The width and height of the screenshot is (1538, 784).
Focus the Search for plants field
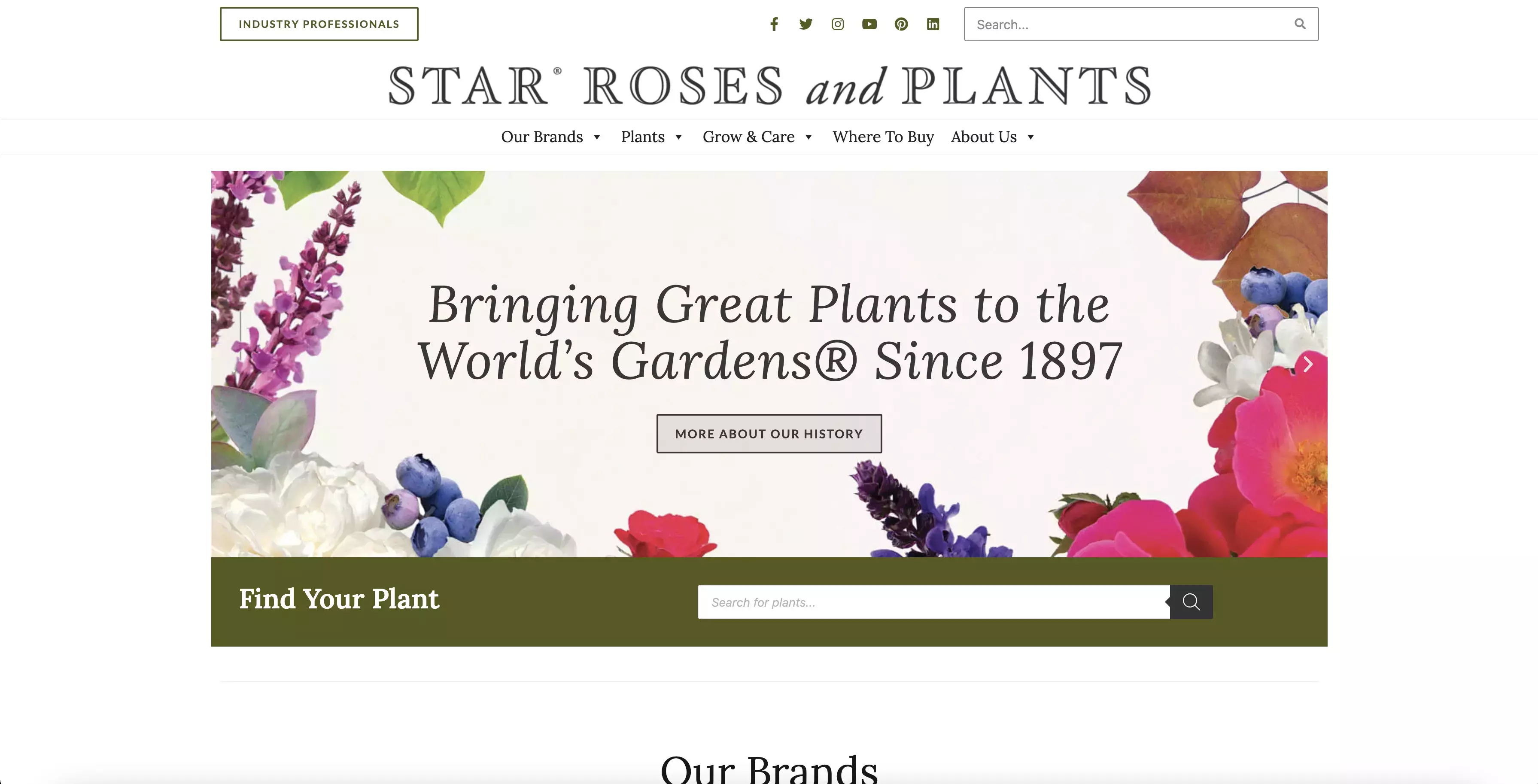933,602
